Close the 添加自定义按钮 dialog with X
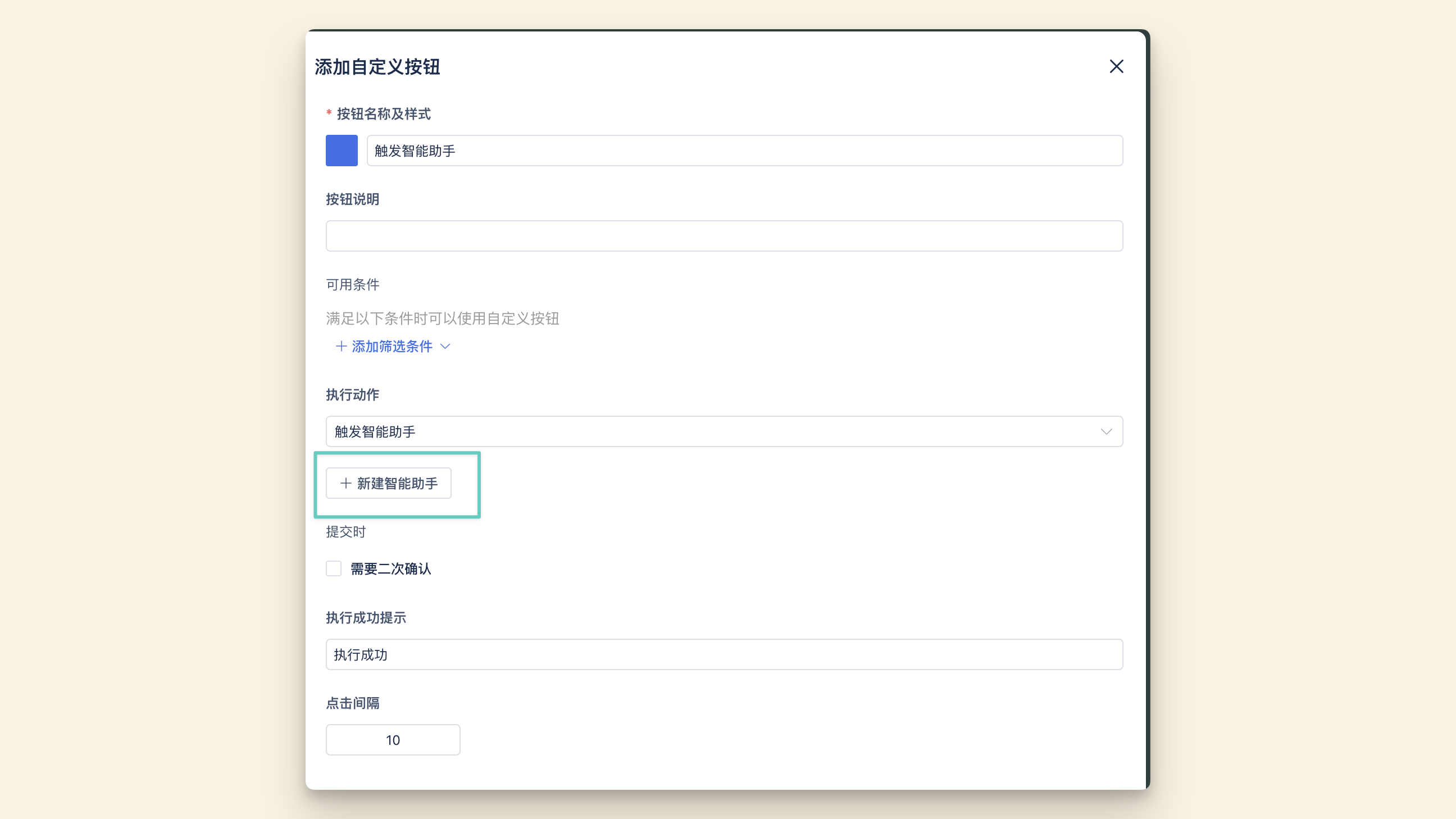The image size is (1456, 819). [1116, 67]
